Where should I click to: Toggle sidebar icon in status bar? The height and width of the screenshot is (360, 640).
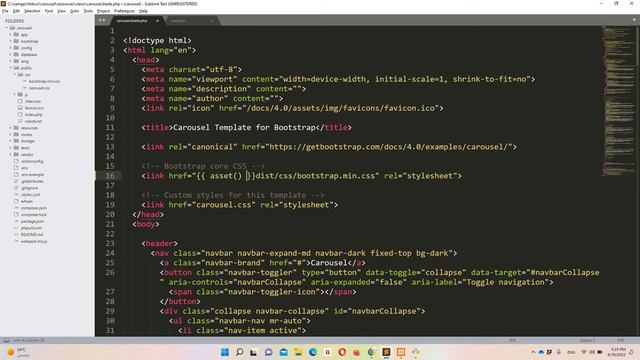click(6, 340)
